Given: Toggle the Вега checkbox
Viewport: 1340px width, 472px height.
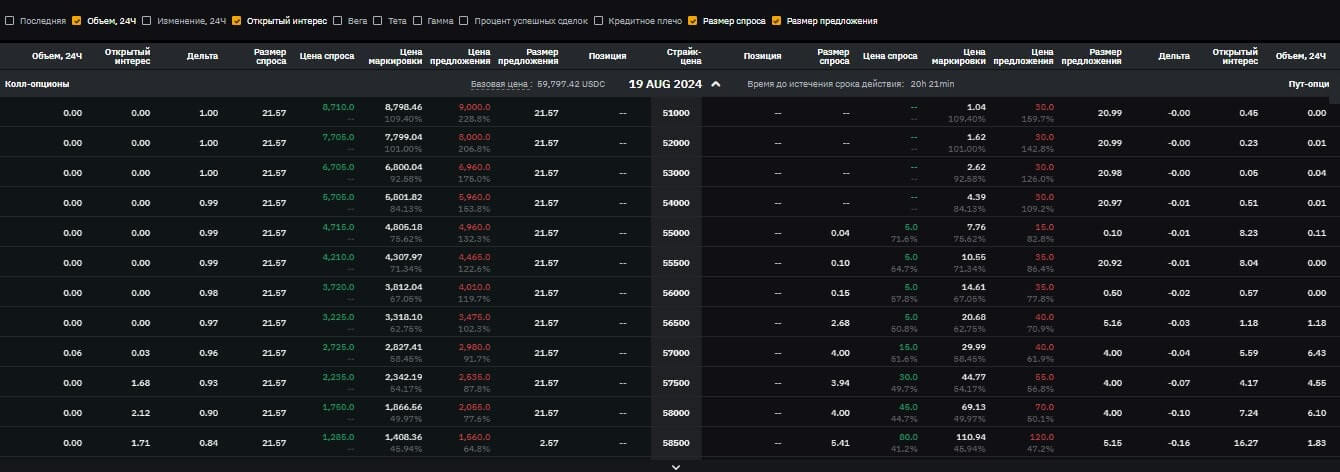Looking at the screenshot, I should [338, 20].
